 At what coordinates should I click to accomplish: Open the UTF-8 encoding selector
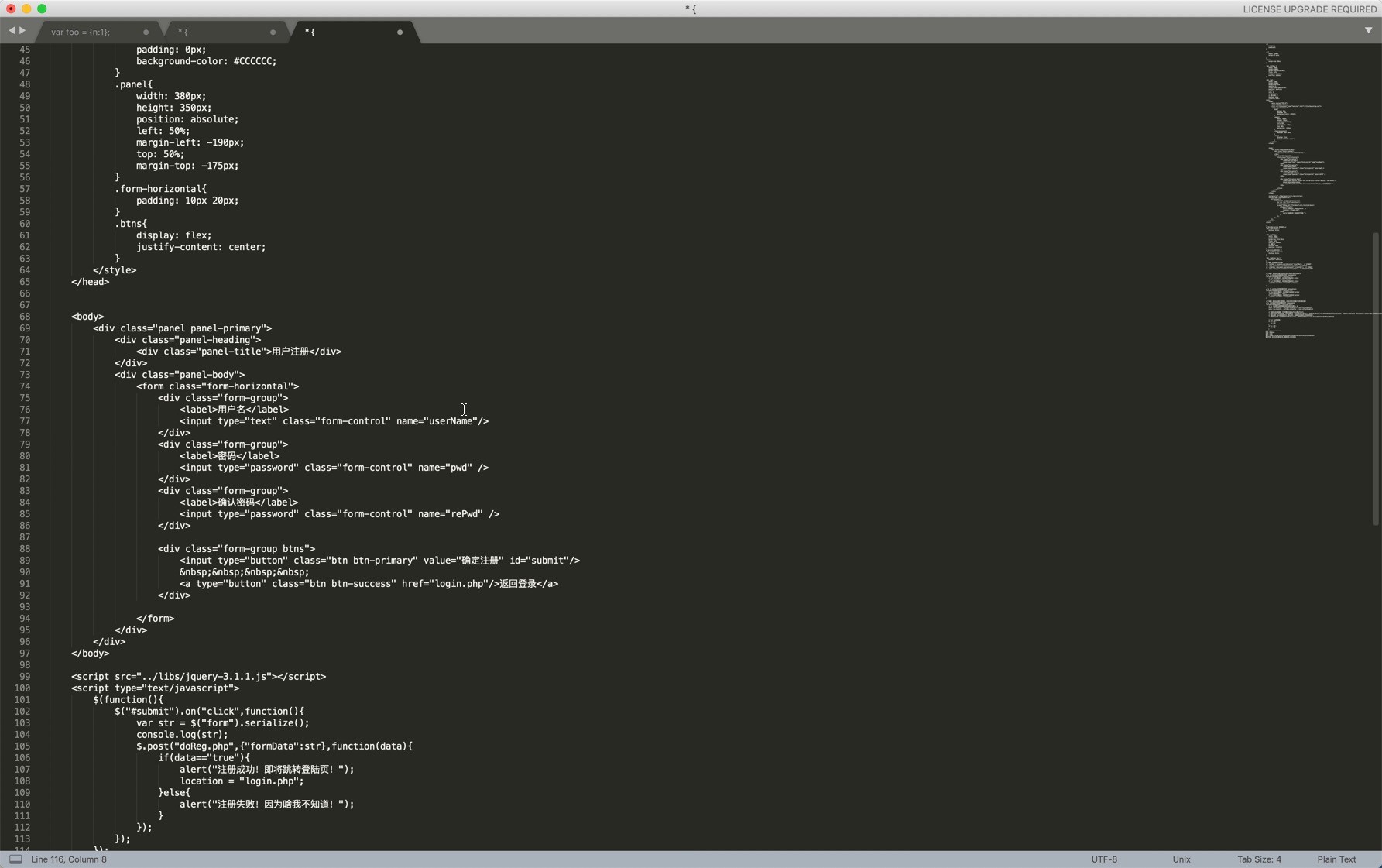coord(1104,859)
